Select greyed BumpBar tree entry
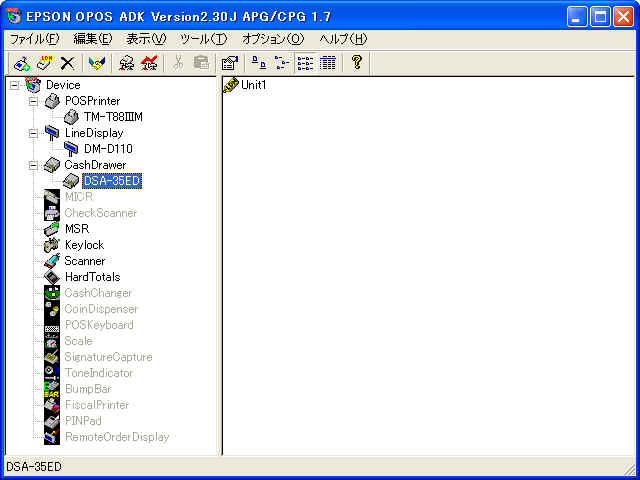The height and width of the screenshot is (480, 640). 88,389
